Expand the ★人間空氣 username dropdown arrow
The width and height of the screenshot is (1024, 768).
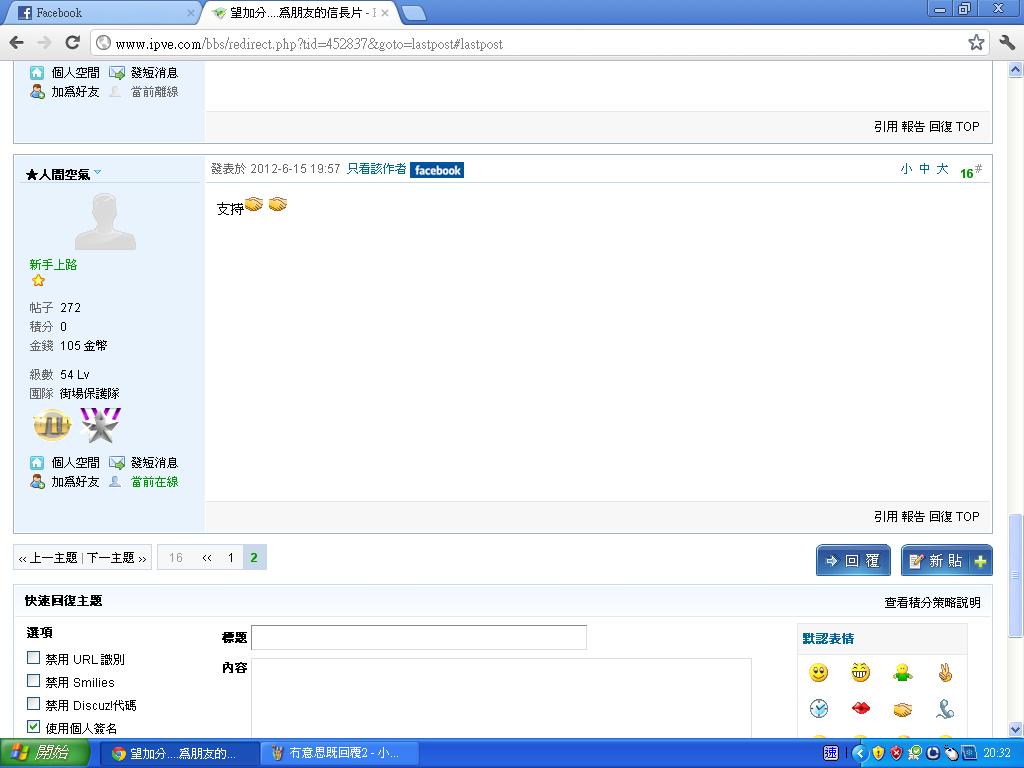coord(97,172)
